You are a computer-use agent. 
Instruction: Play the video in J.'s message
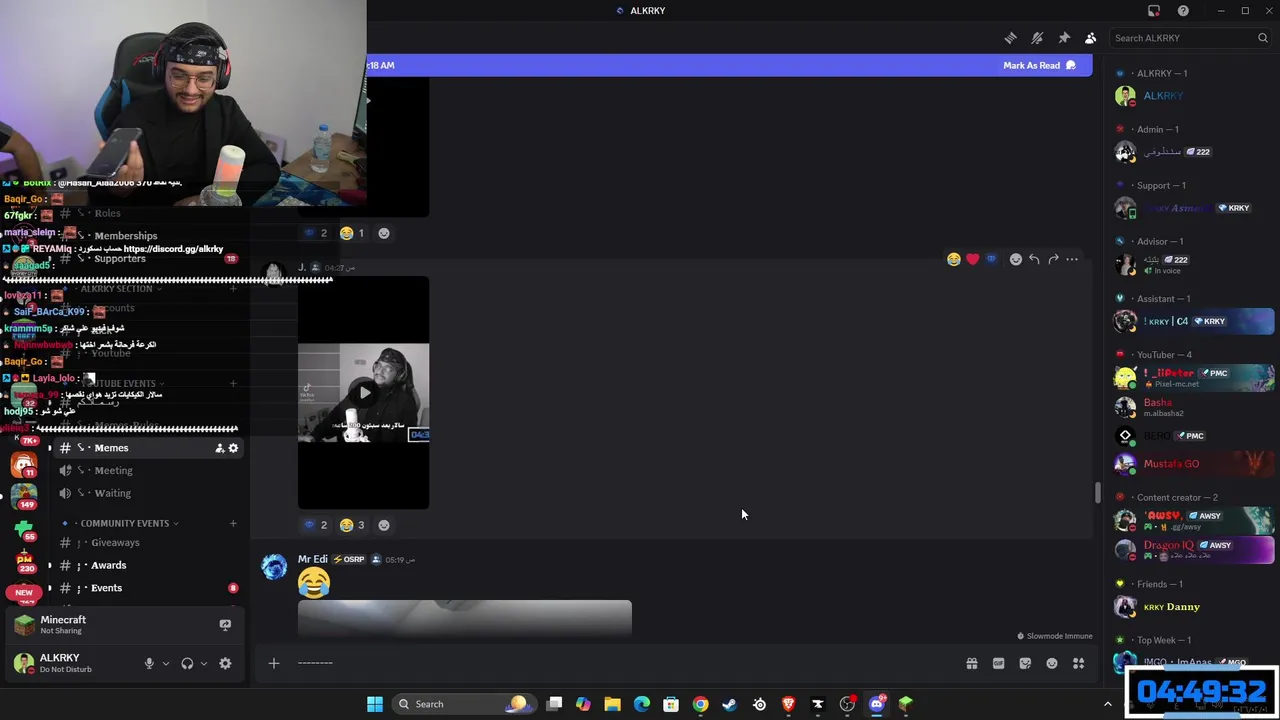coord(364,393)
